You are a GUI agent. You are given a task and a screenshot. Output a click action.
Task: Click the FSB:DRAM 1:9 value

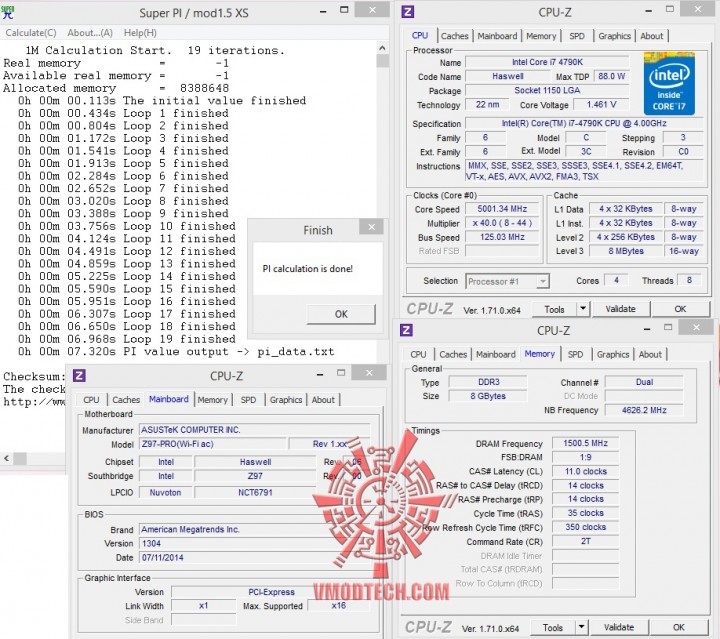pyautogui.click(x=585, y=457)
